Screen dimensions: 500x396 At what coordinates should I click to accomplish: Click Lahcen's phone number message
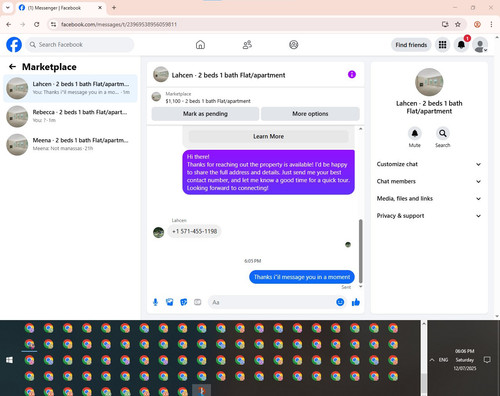[x=194, y=231]
